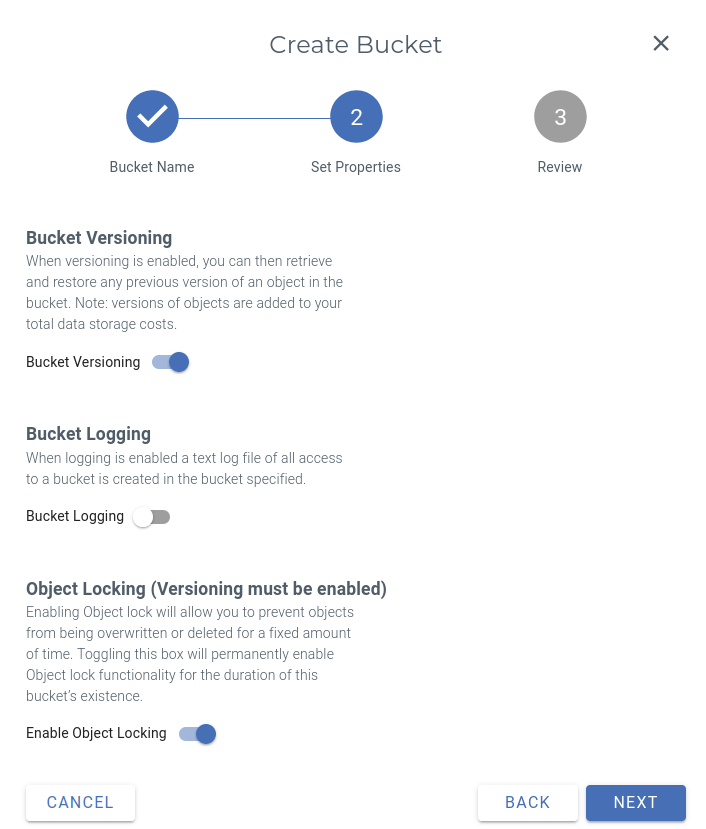Click the Set Properties step label

click(x=356, y=167)
